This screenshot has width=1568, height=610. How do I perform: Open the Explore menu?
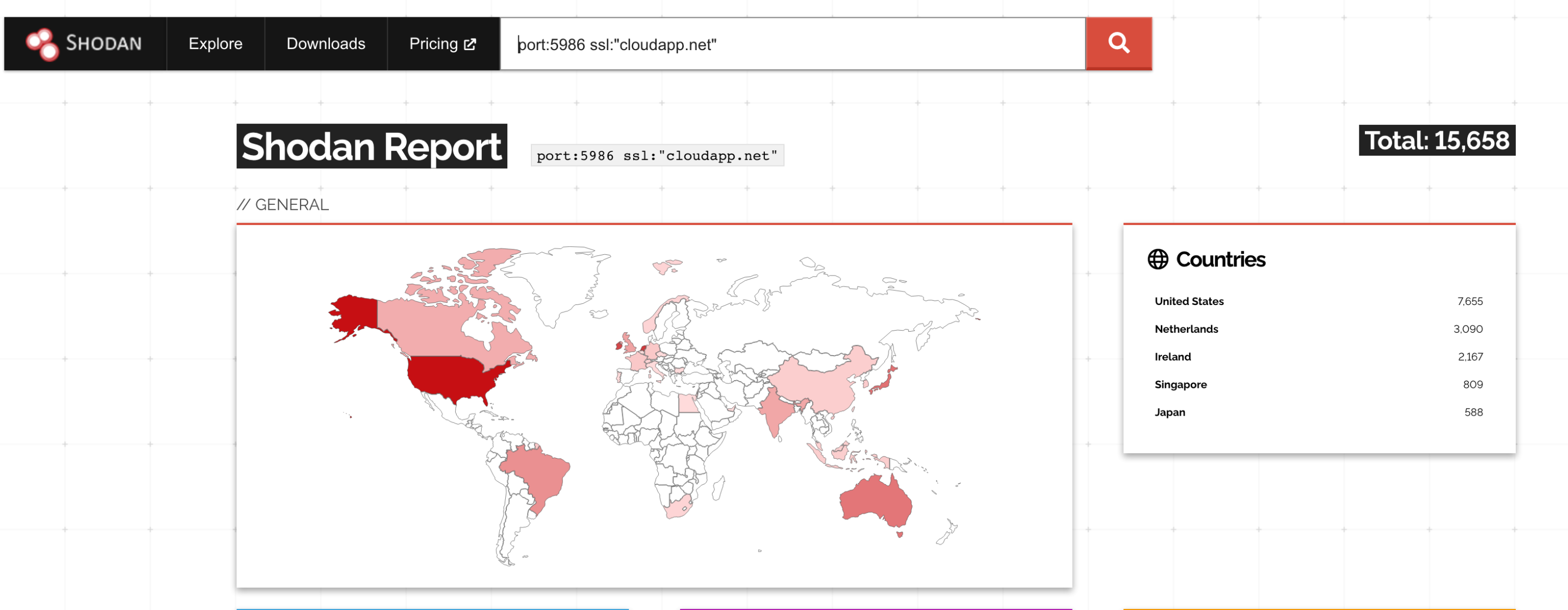click(216, 44)
